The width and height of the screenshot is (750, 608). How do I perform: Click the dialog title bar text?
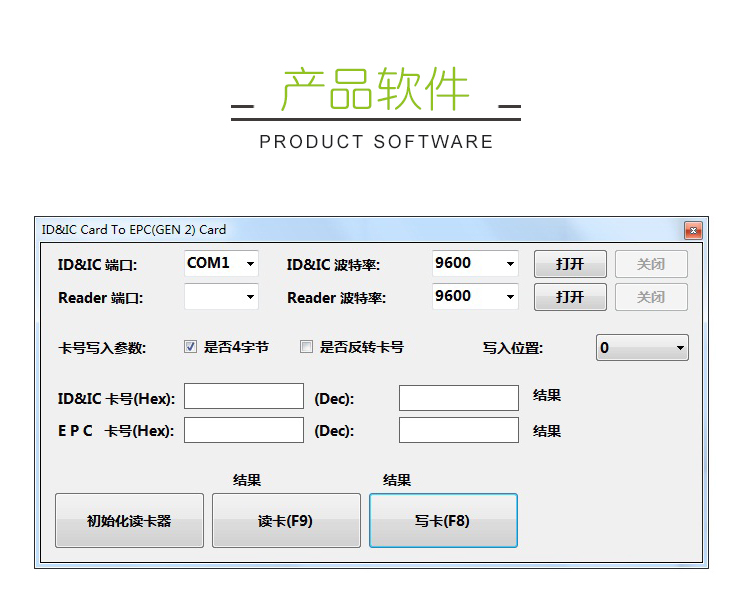pos(134,230)
